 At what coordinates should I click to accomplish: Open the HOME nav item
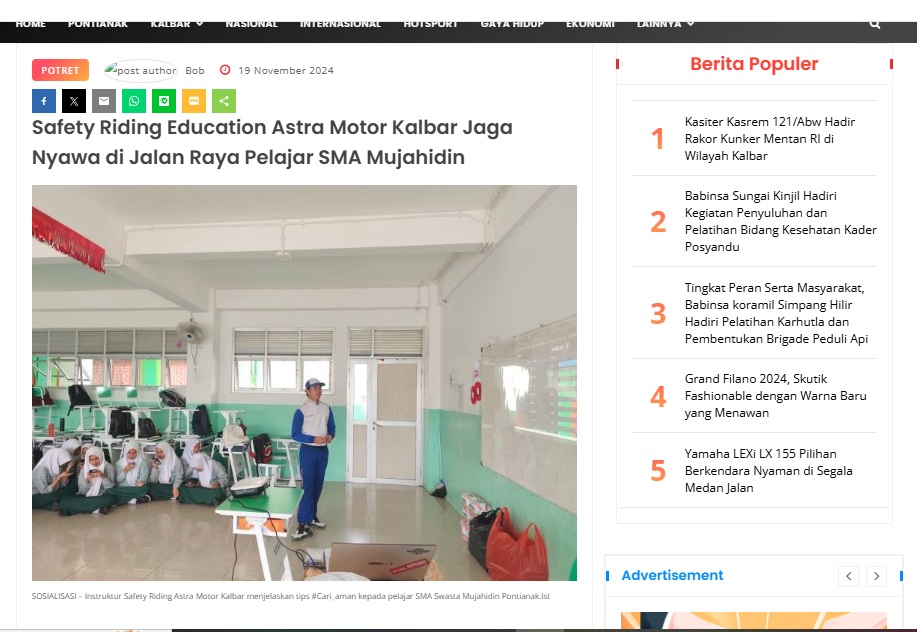coord(30,24)
